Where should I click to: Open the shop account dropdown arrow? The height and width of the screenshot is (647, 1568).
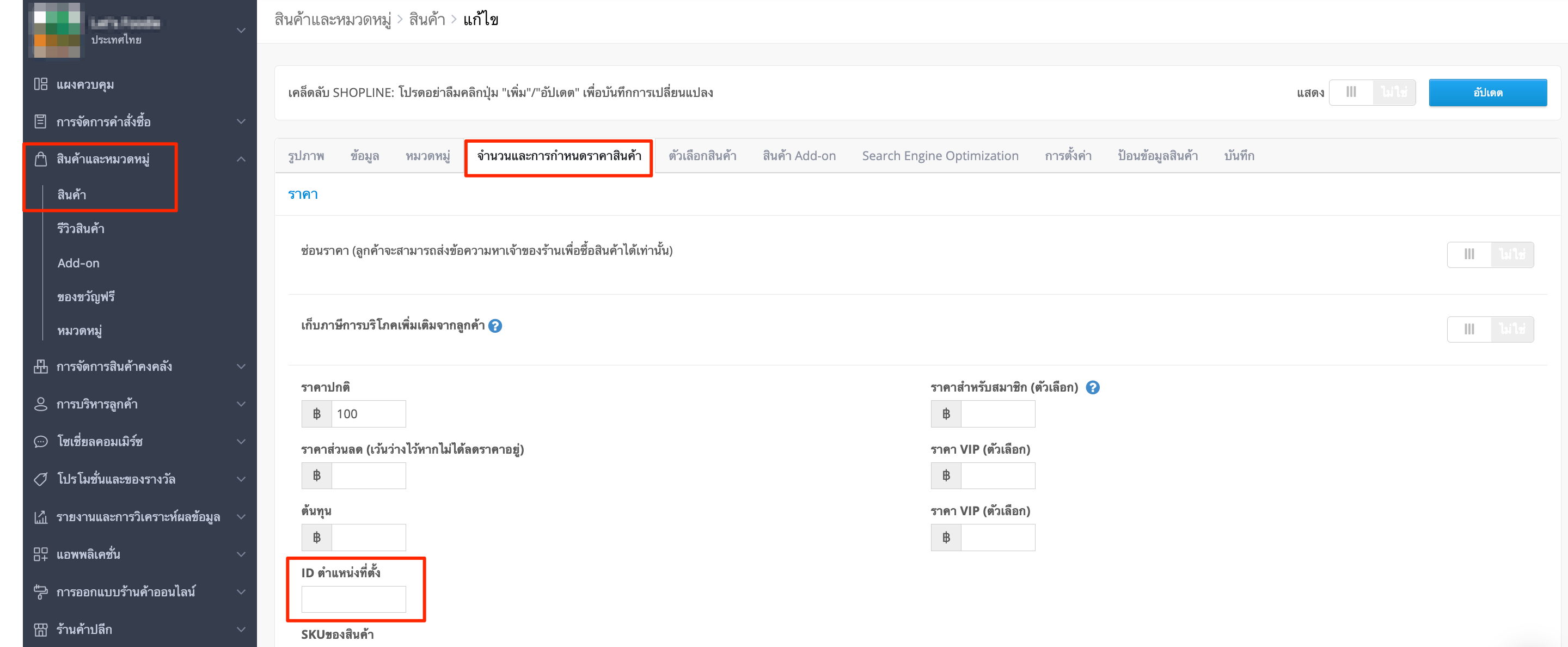coord(241,30)
